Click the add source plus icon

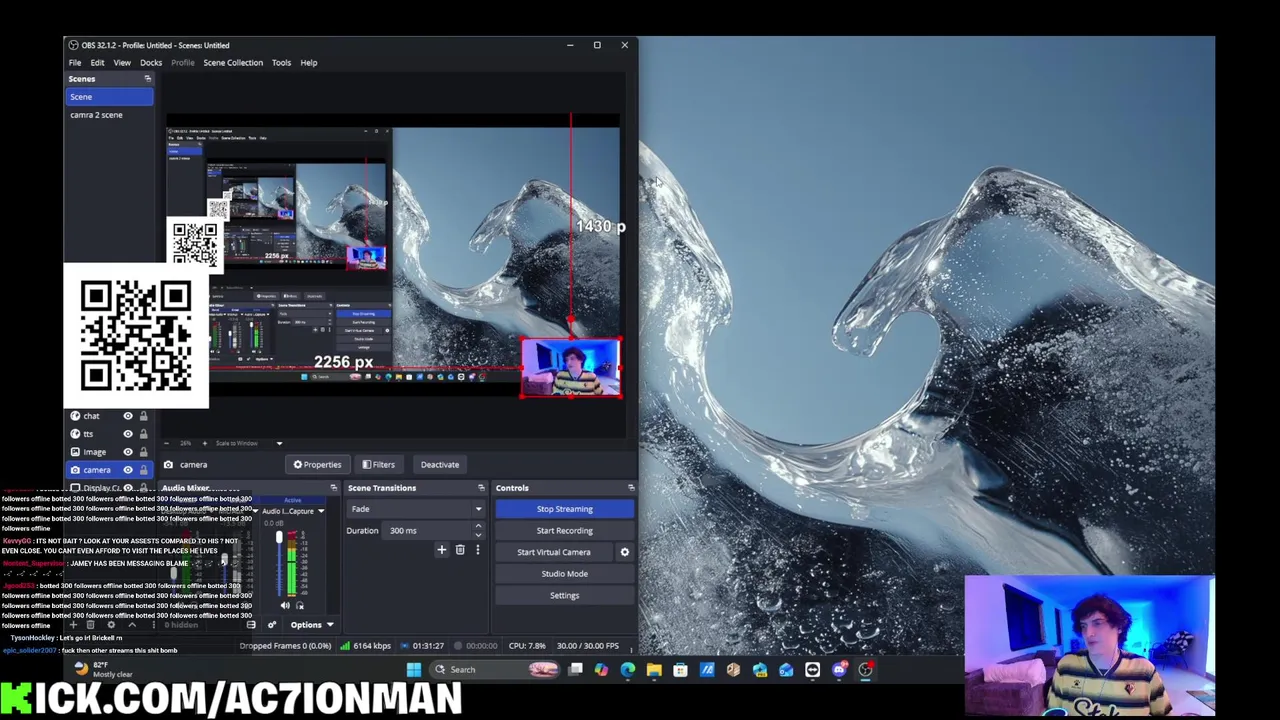(74, 625)
